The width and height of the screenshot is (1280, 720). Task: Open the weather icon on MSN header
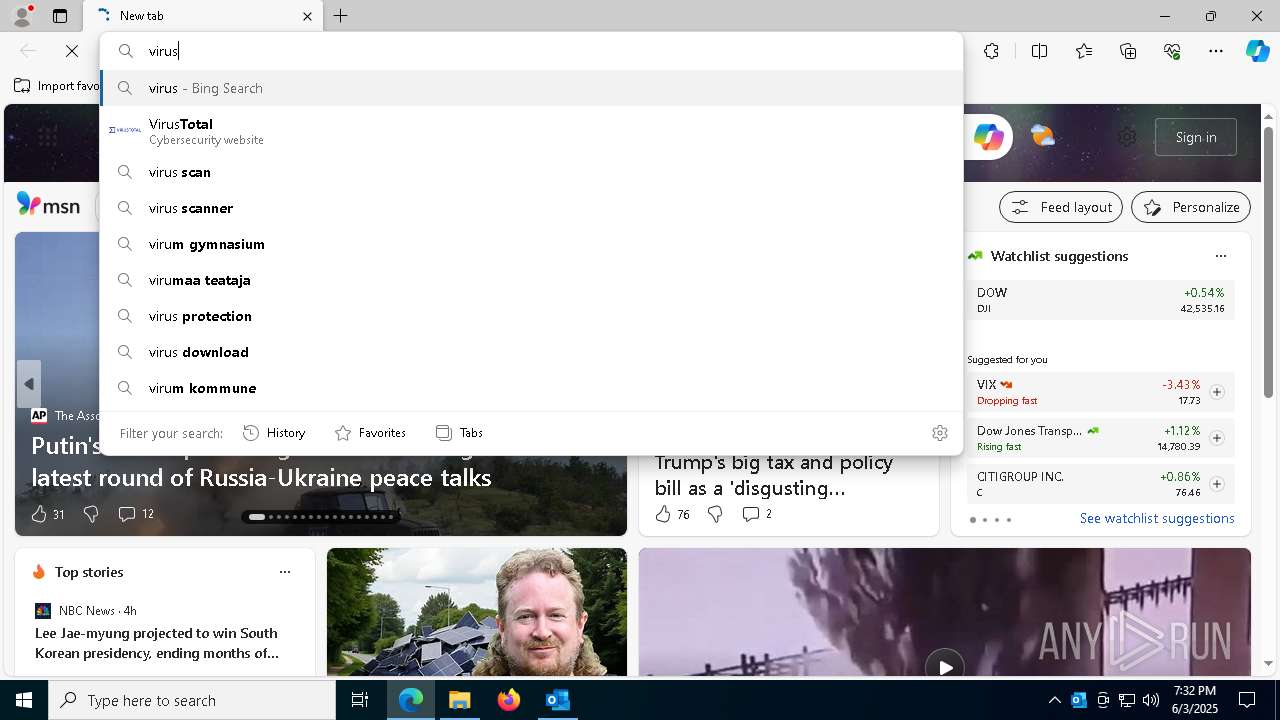tap(1042, 136)
